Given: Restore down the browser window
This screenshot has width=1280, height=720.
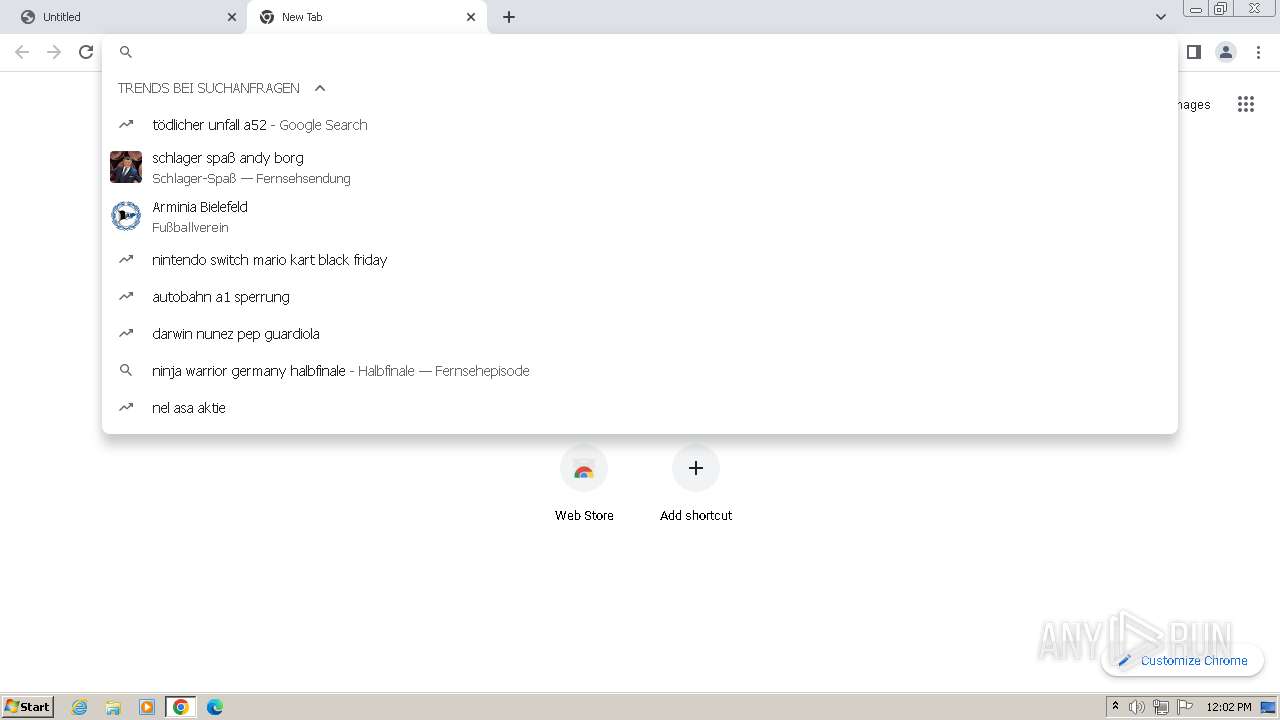Looking at the screenshot, I should 1221,9.
